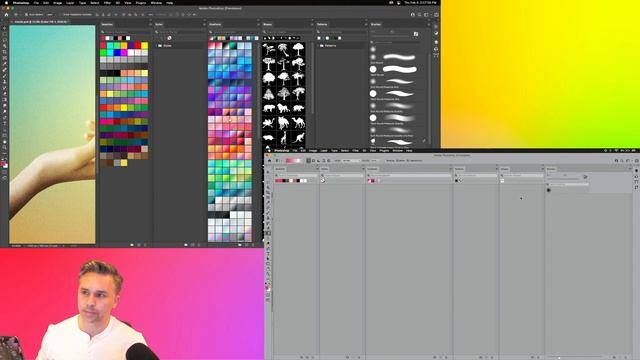
Task: Open Layer menu in light Photoshop window
Action: [x=324, y=151]
